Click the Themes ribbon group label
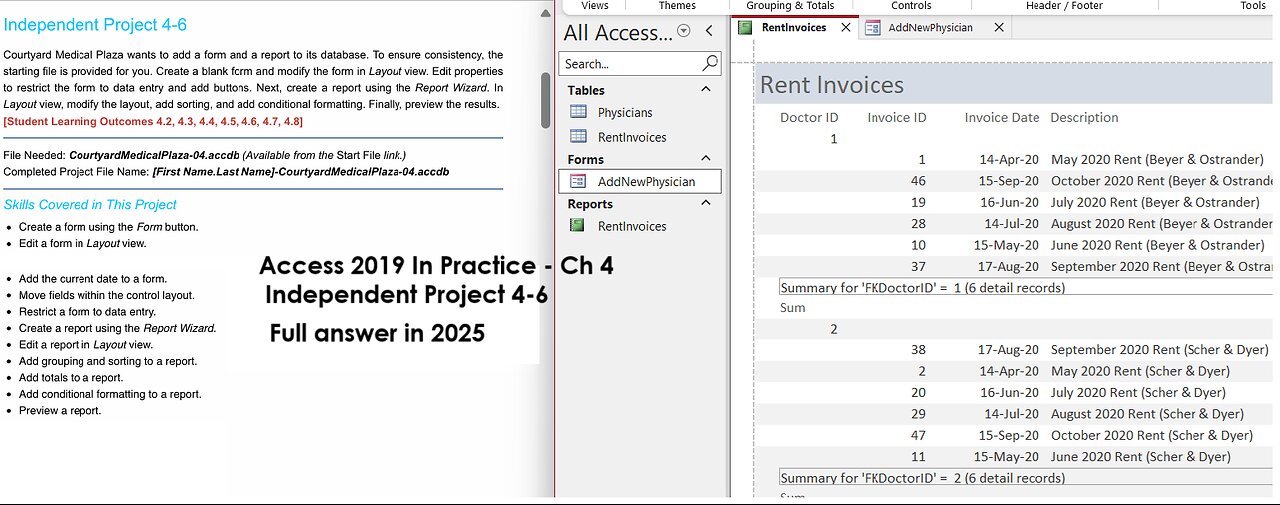This screenshot has width=1280, height=505. pos(677,6)
